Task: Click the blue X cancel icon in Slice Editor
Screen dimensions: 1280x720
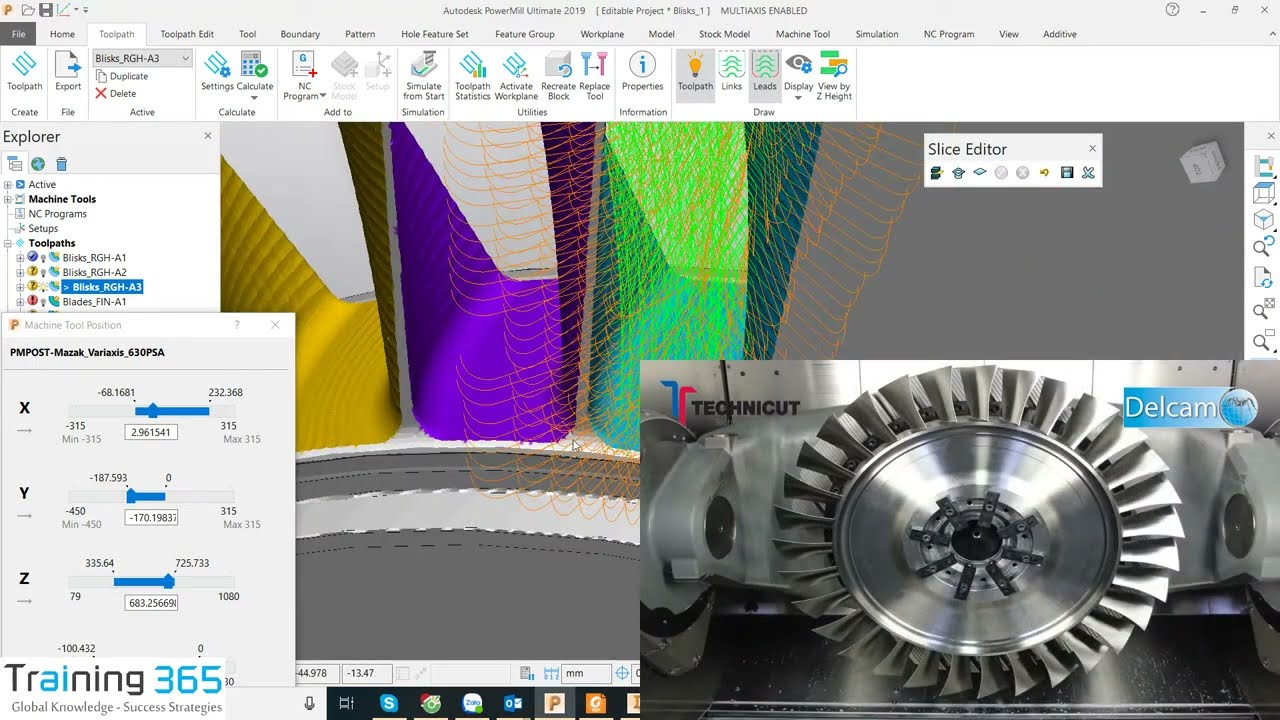Action: coord(1088,173)
